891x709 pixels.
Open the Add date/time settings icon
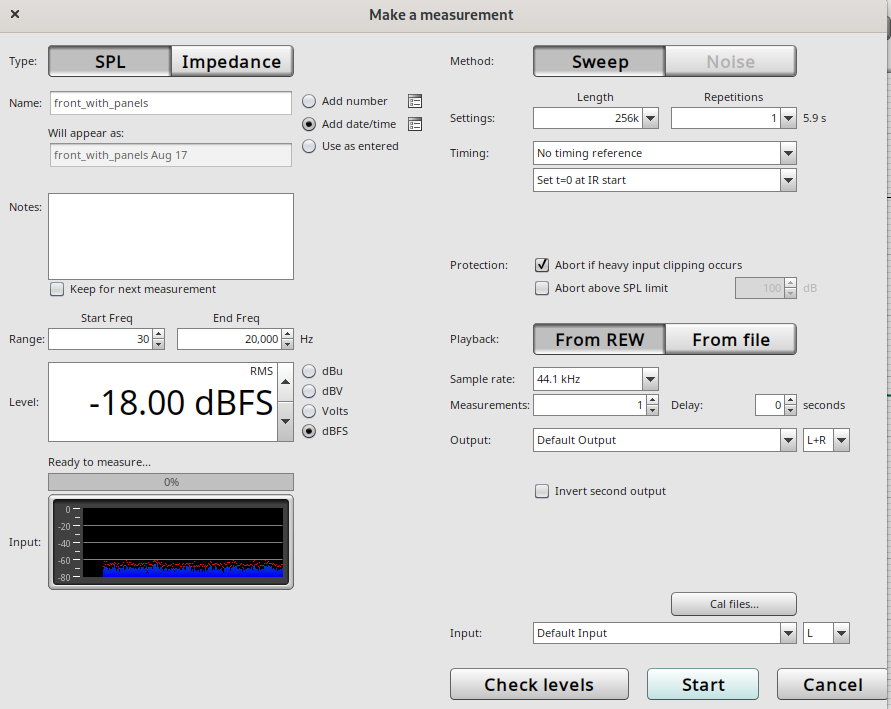[415, 124]
